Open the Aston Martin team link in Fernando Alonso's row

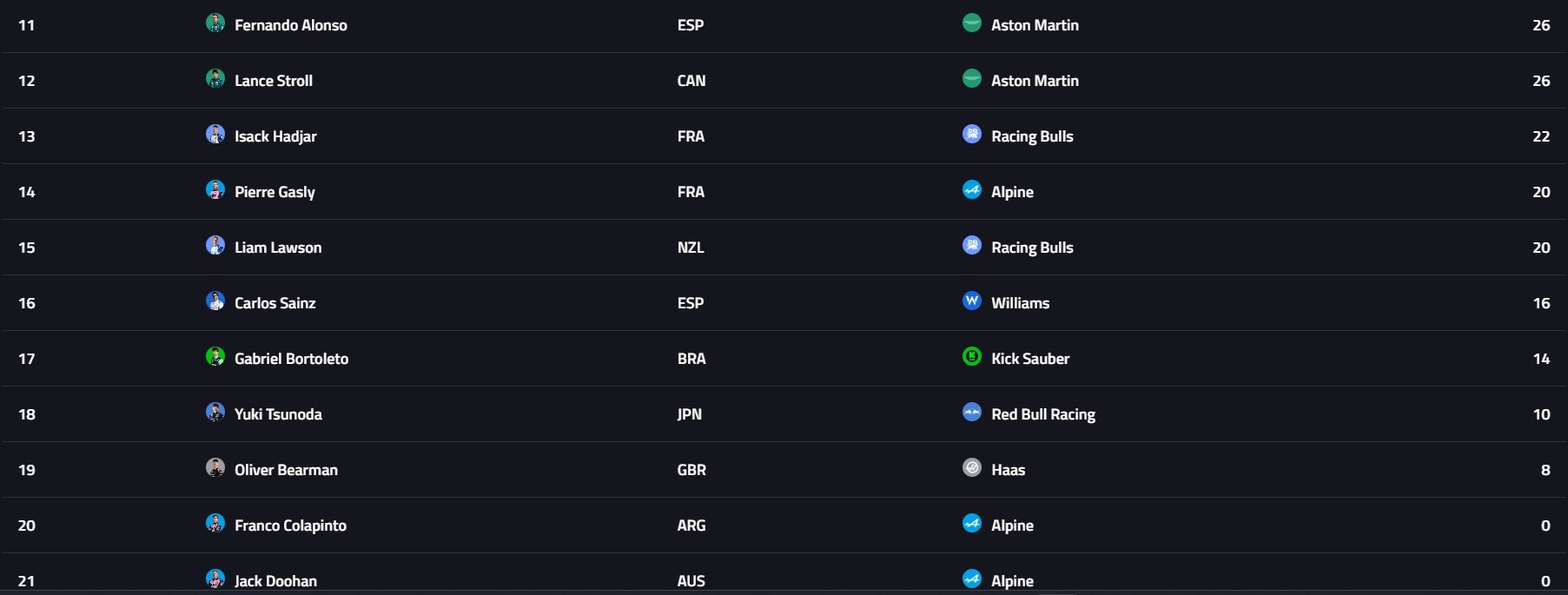(x=1035, y=25)
